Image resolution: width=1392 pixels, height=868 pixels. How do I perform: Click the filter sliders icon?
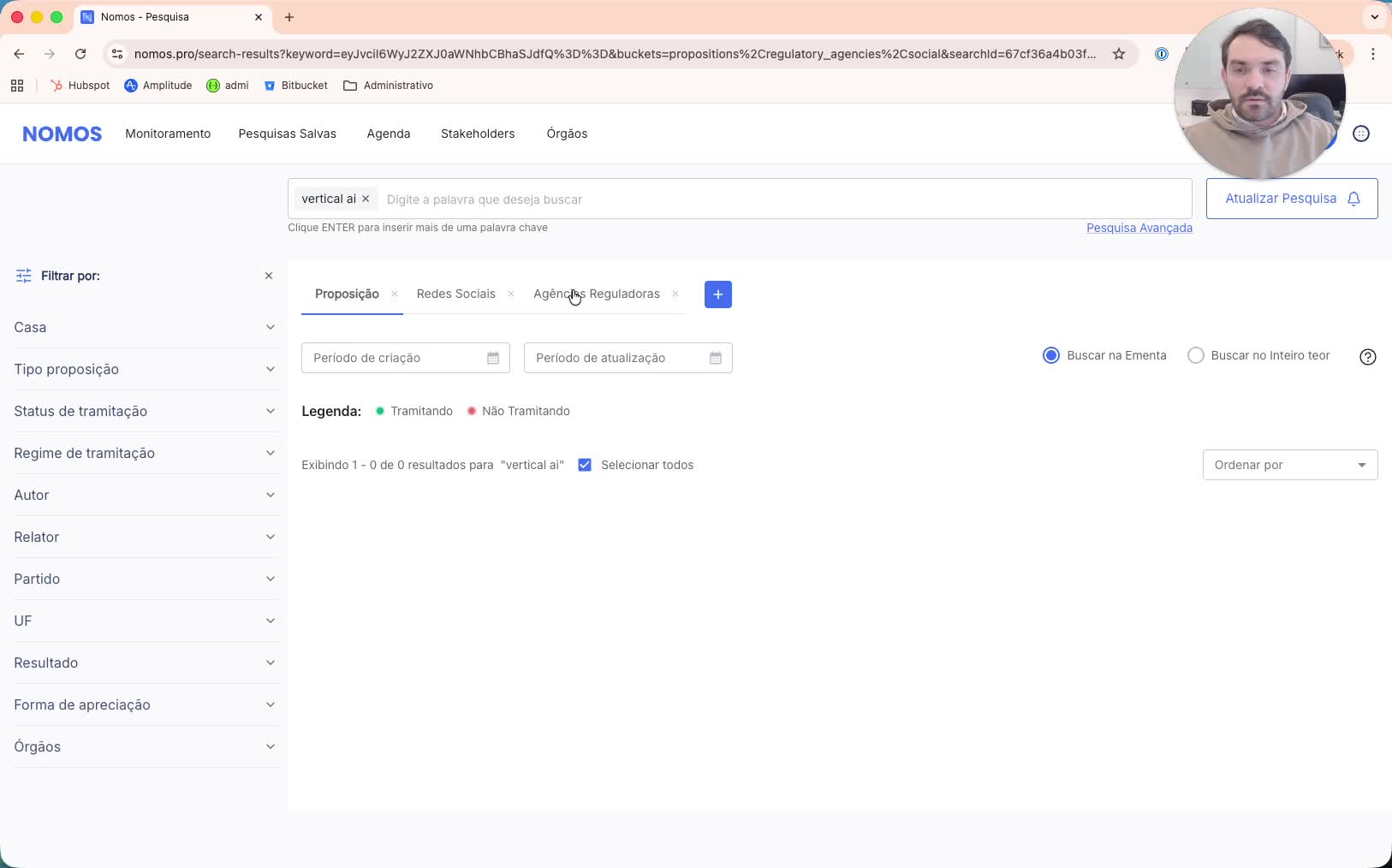(x=23, y=276)
